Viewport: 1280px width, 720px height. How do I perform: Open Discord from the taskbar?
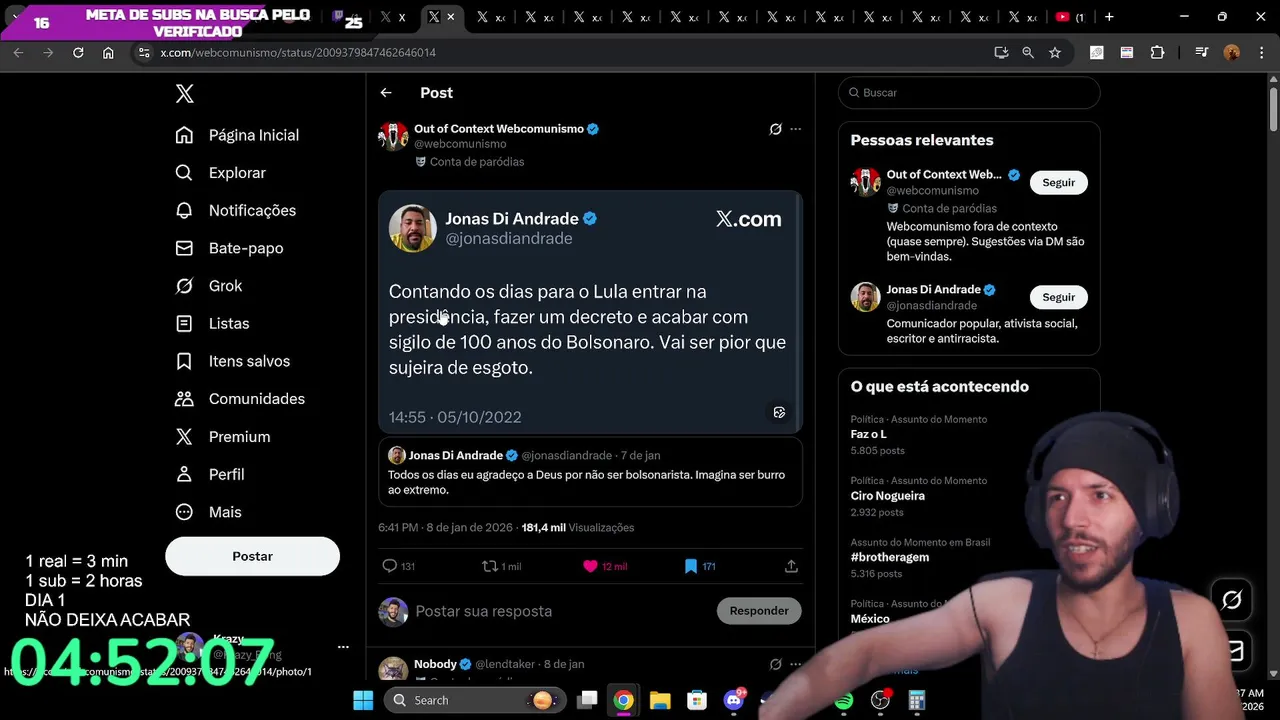coord(734,700)
